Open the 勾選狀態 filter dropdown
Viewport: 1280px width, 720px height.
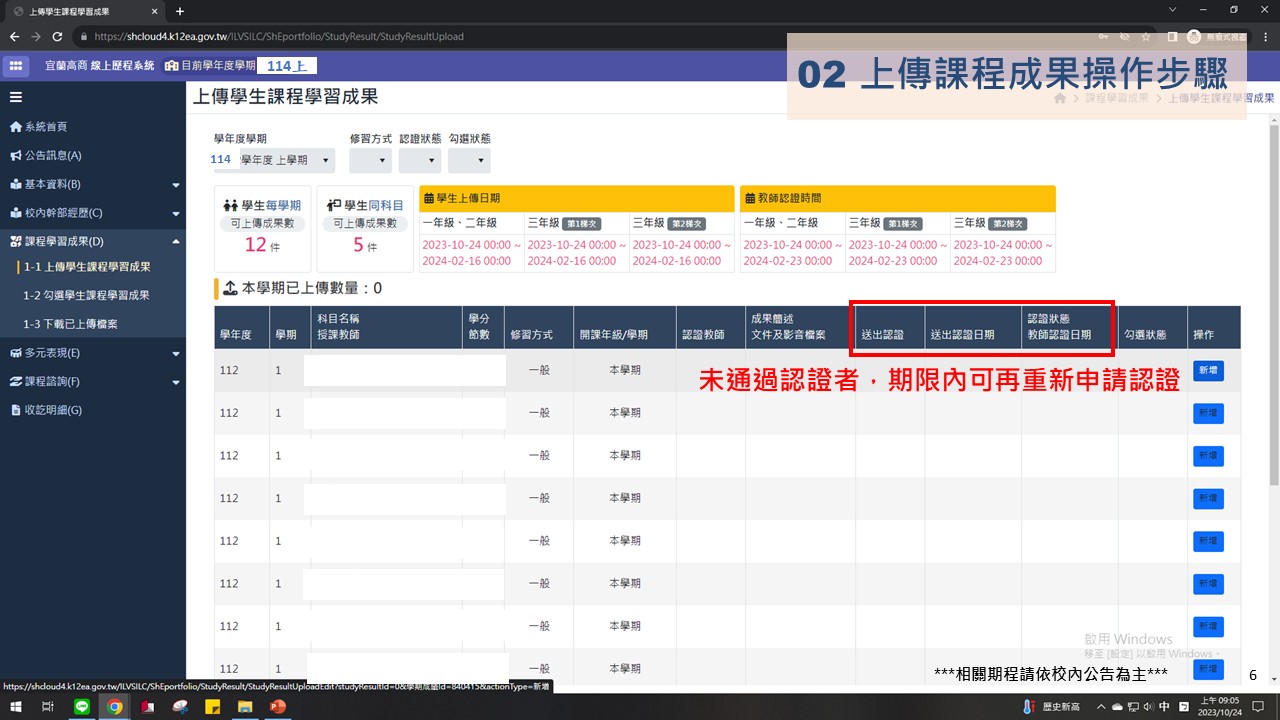point(469,160)
